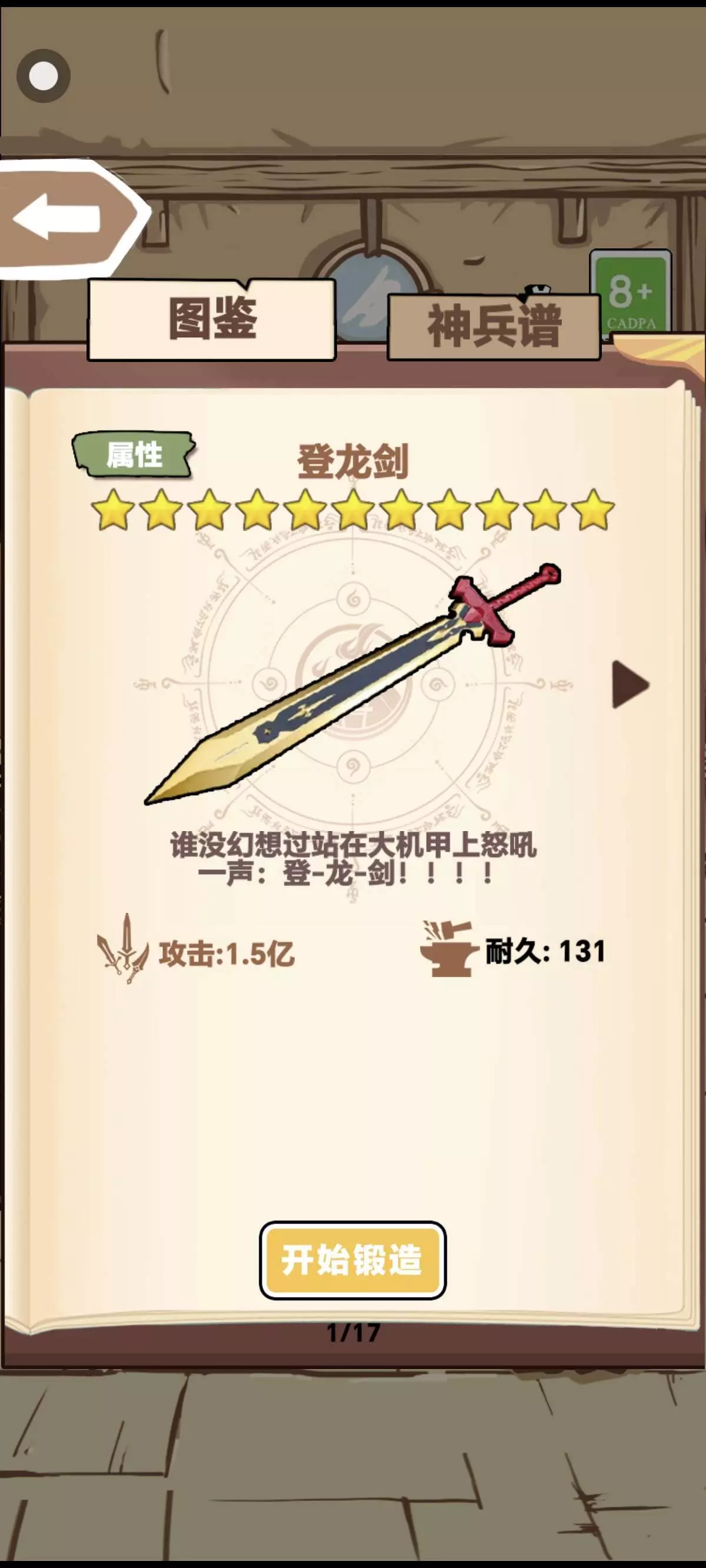Tap the white dot circle icon
706x1568 pixels.
click(43, 76)
